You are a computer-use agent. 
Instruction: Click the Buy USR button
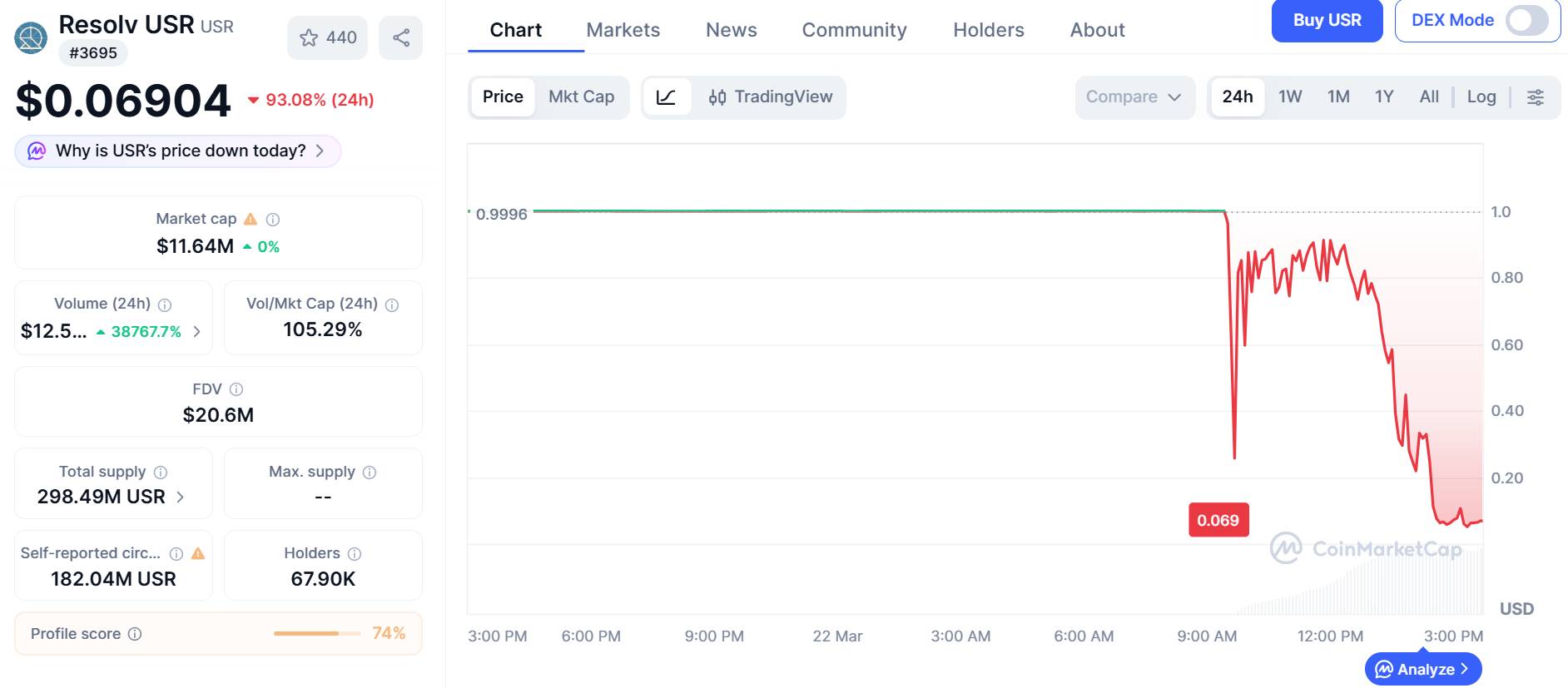tap(1327, 20)
